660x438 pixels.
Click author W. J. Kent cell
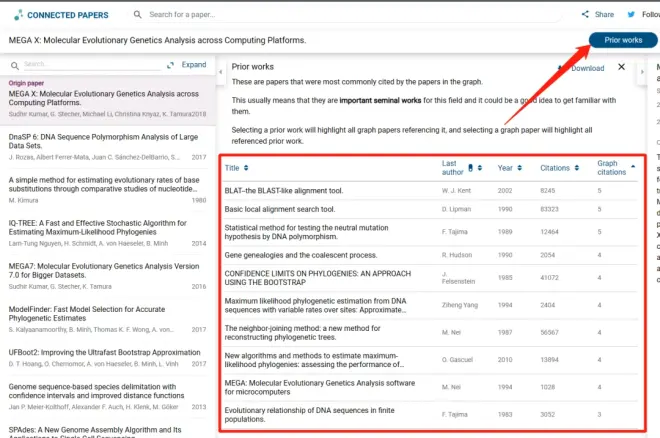[456, 191]
